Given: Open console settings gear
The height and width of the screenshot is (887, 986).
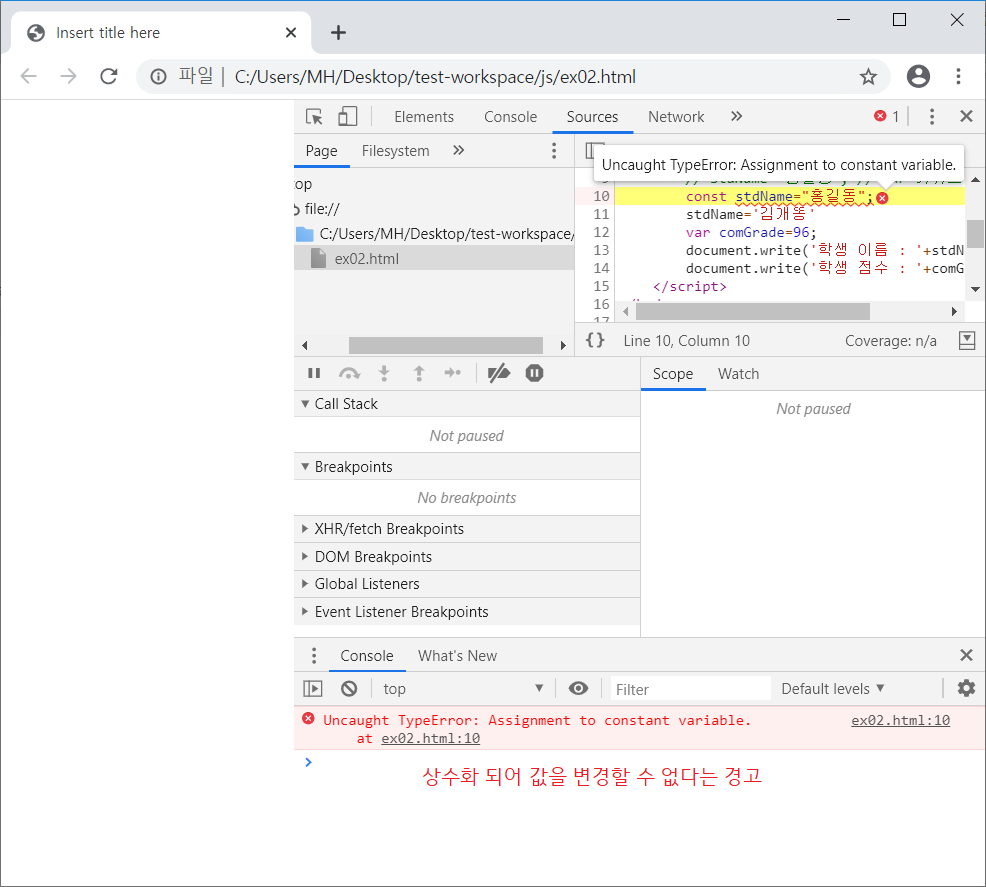Looking at the screenshot, I should point(966,688).
